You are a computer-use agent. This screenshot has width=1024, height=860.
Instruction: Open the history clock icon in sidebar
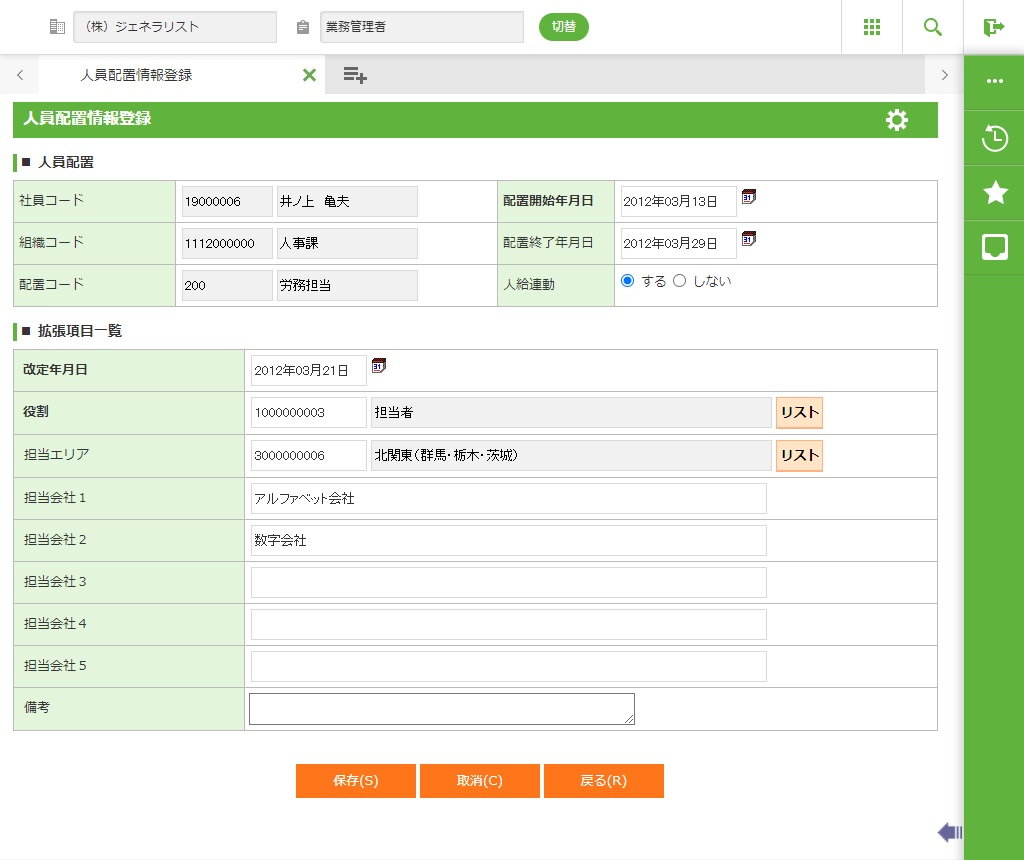point(995,138)
